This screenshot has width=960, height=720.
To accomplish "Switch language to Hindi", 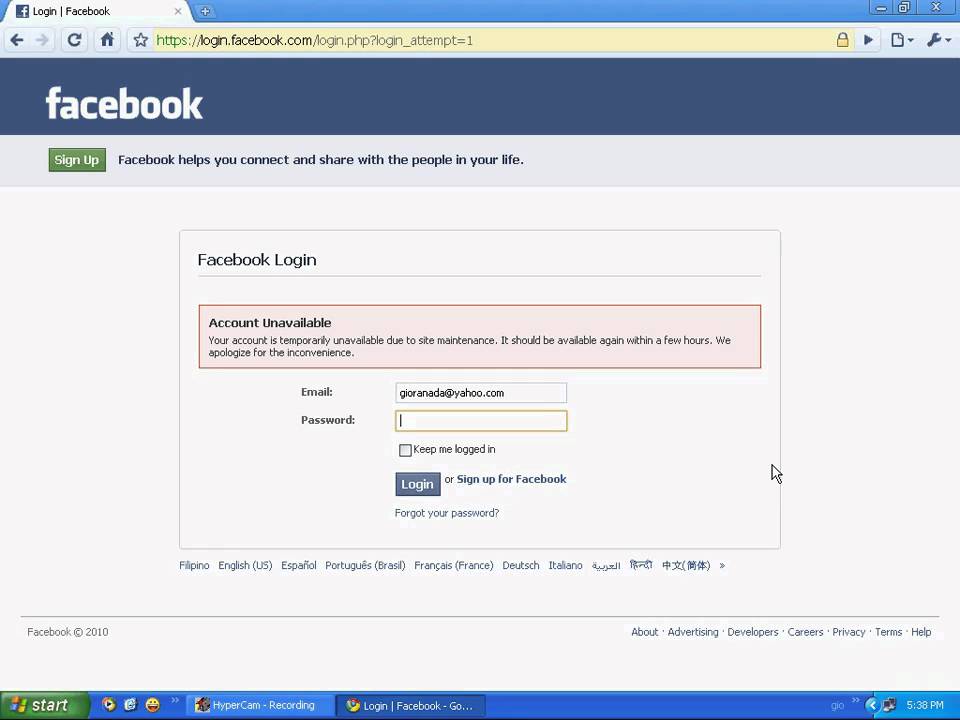I will click(x=641, y=566).
